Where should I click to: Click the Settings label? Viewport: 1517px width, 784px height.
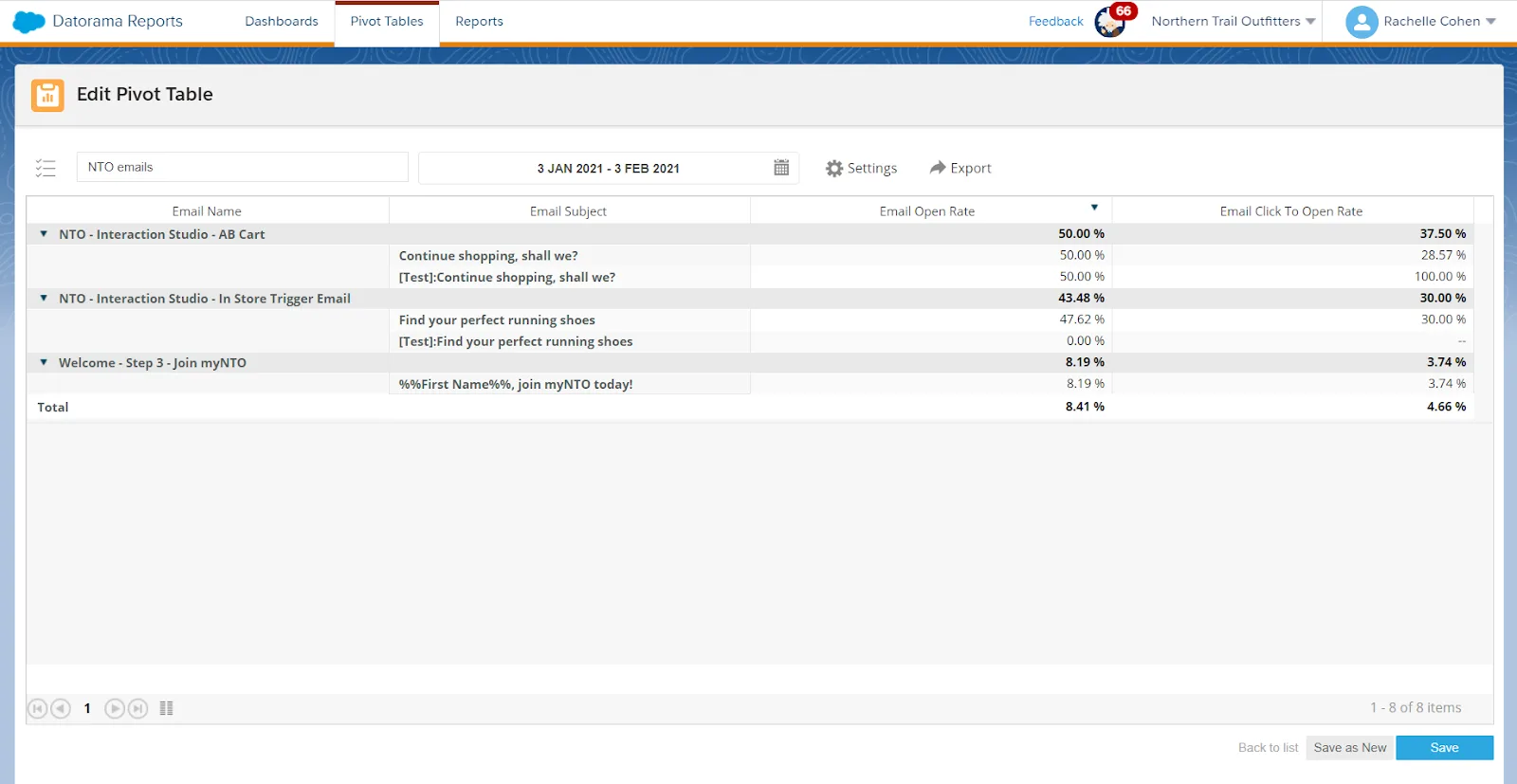(x=872, y=168)
